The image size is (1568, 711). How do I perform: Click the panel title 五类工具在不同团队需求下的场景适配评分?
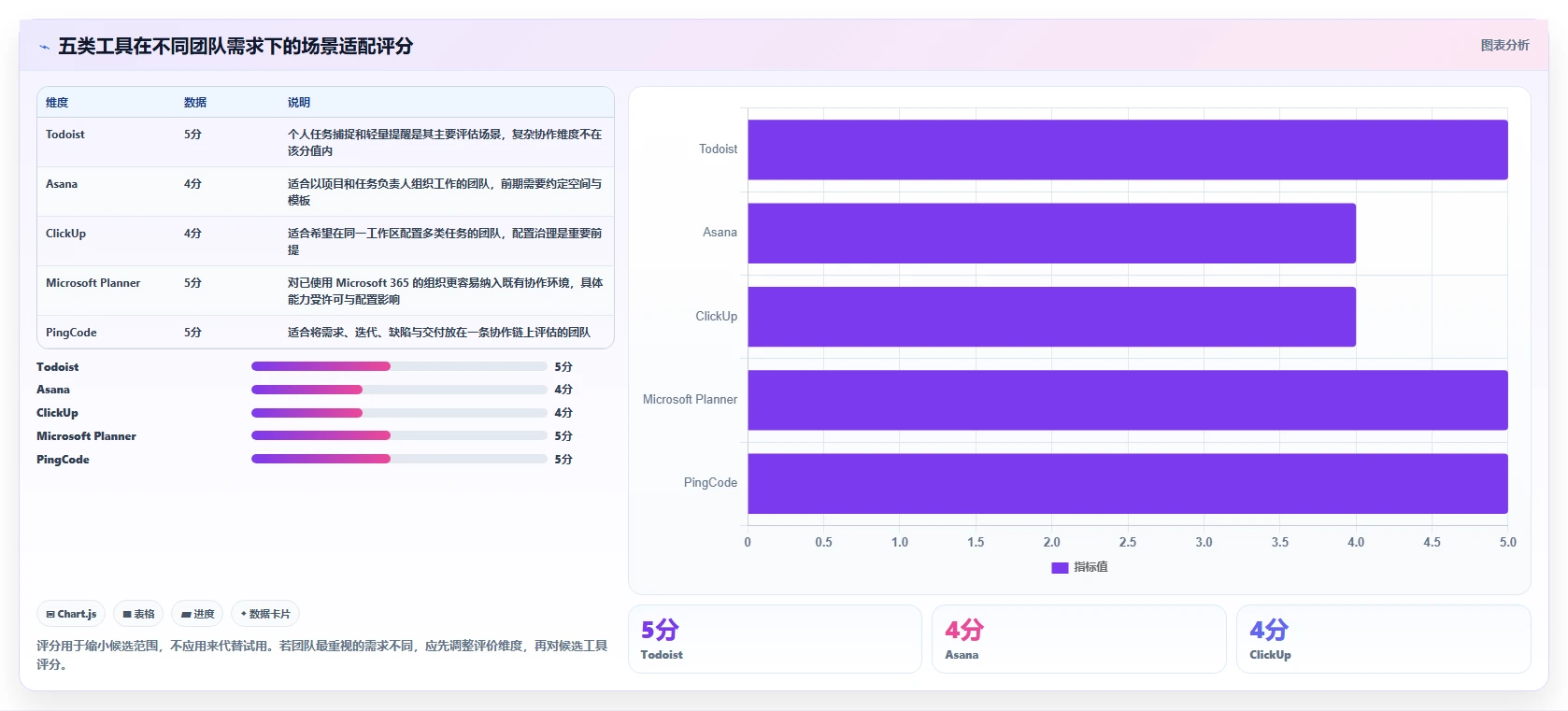click(235, 46)
